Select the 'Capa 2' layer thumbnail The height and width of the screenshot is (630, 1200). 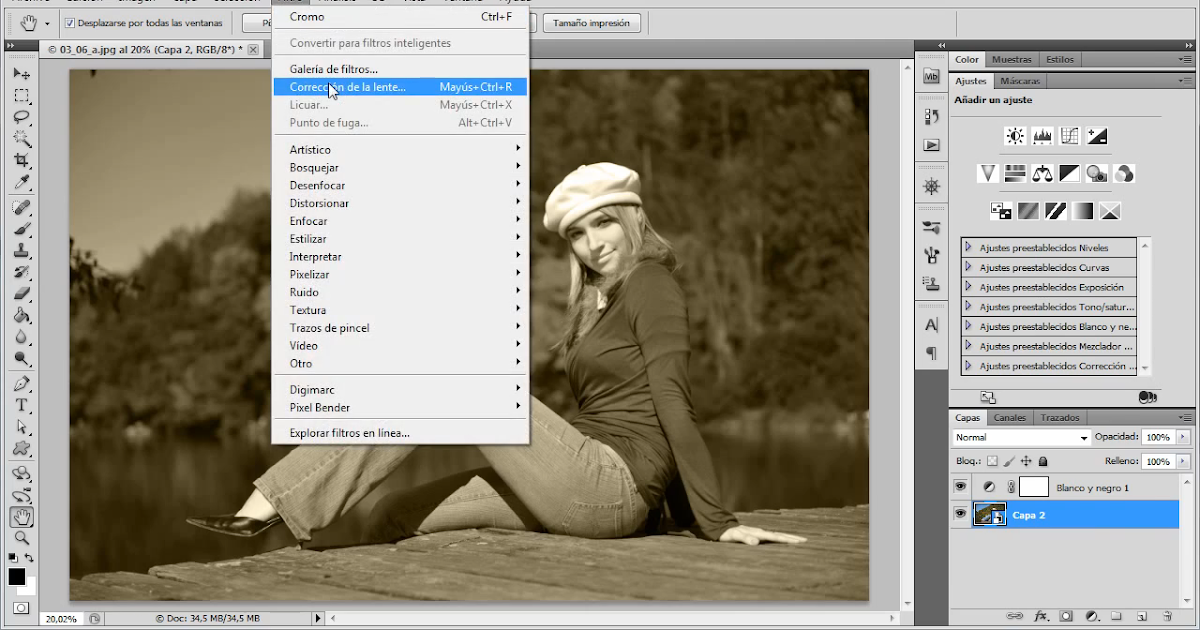[990, 514]
